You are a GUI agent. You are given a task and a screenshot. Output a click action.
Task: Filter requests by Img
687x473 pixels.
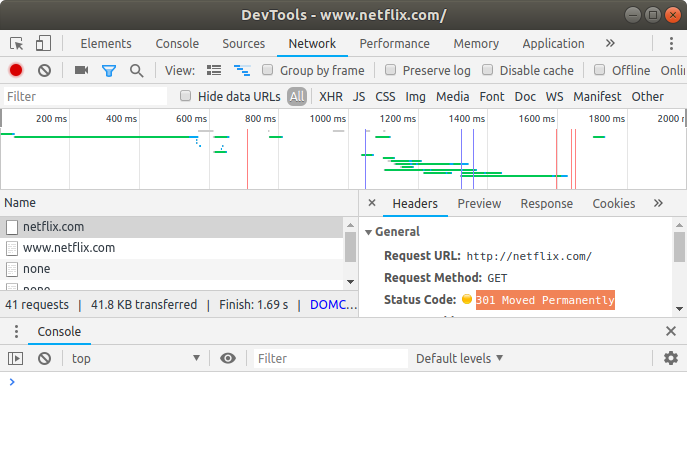[415, 96]
